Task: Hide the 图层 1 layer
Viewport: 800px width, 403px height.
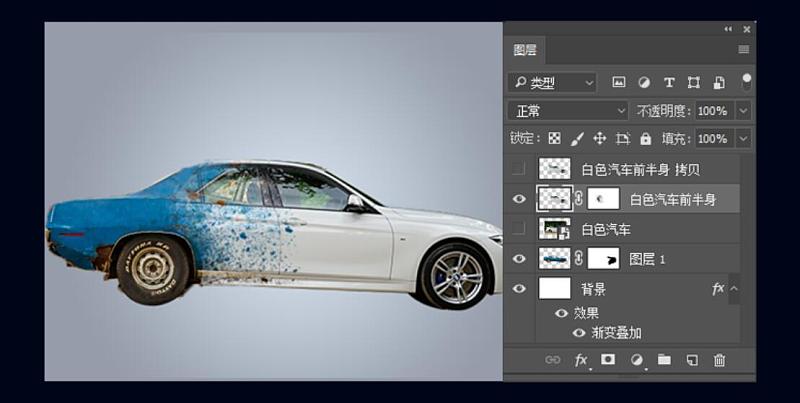Action: (x=519, y=259)
